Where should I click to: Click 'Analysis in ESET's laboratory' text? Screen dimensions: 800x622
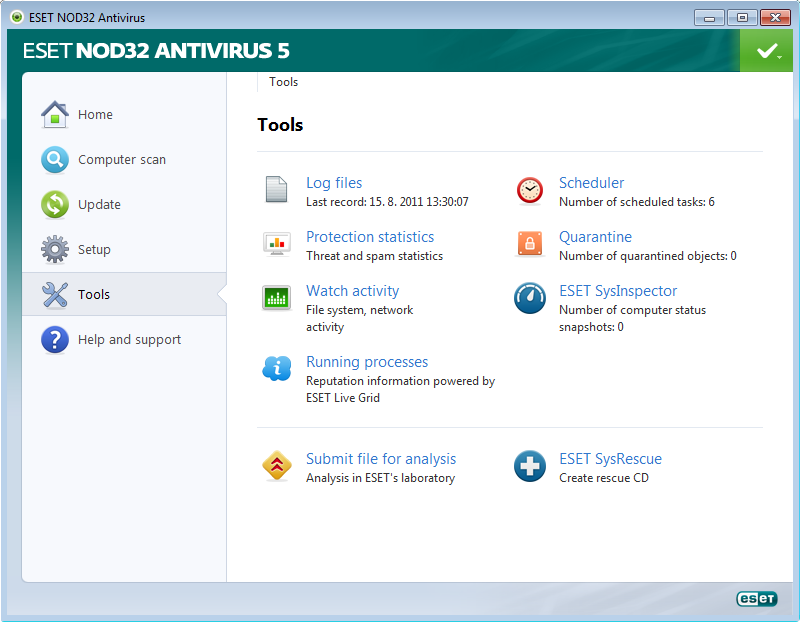[x=381, y=478]
